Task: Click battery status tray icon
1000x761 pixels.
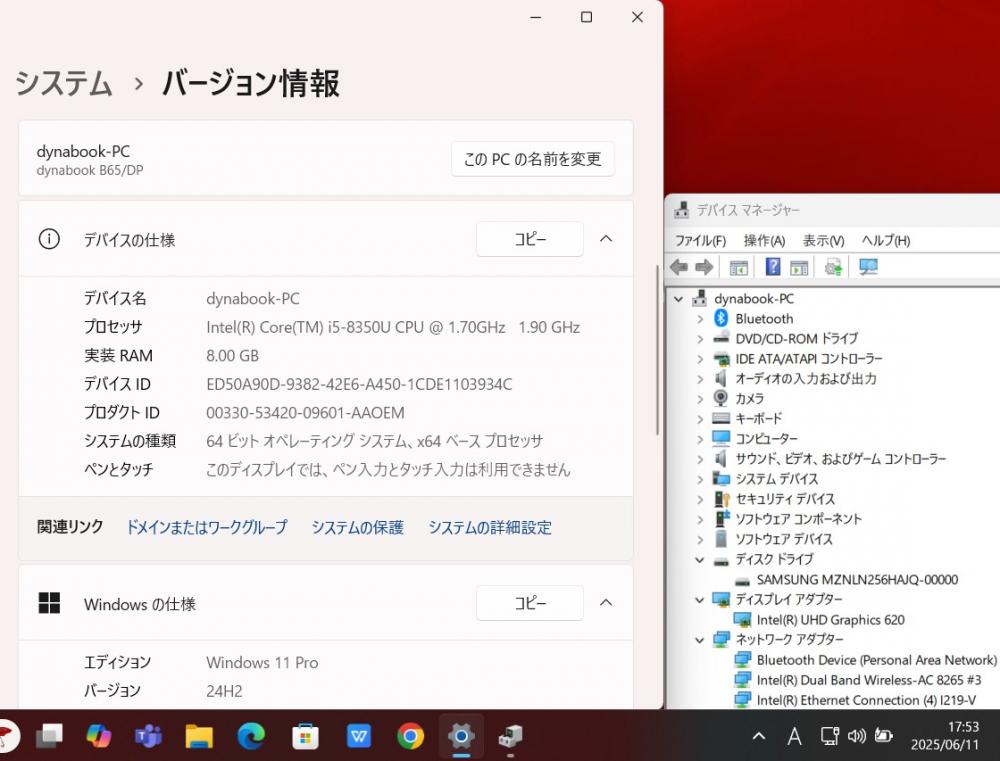Action: (x=883, y=736)
